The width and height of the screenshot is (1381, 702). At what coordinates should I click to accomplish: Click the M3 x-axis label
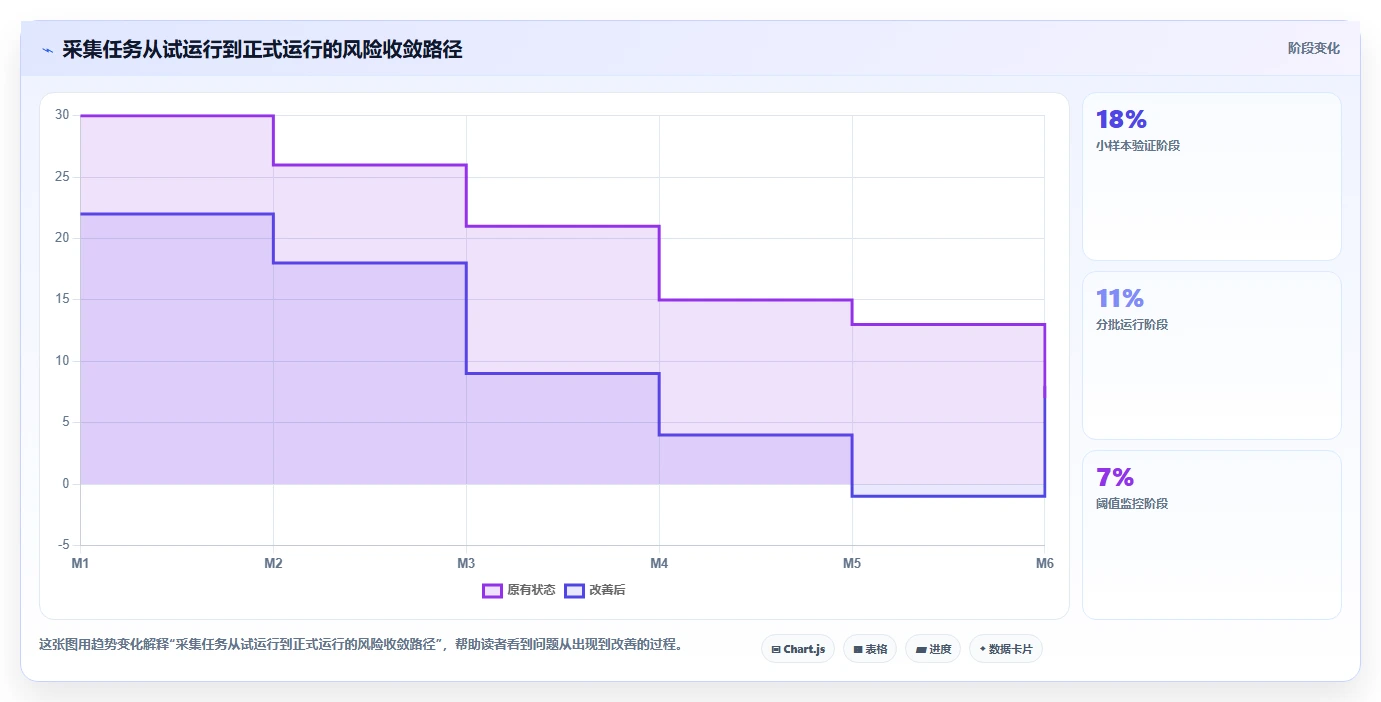tap(466, 563)
